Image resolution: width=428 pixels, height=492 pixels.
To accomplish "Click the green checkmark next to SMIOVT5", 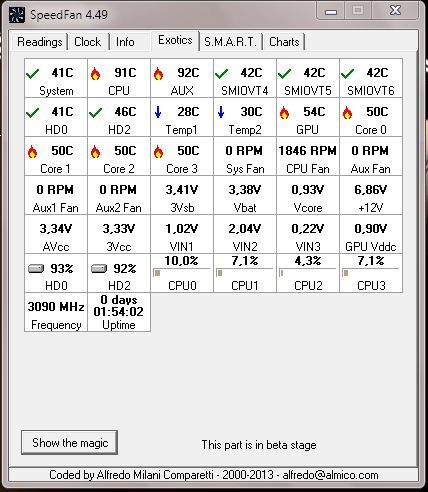I will 285,73.
